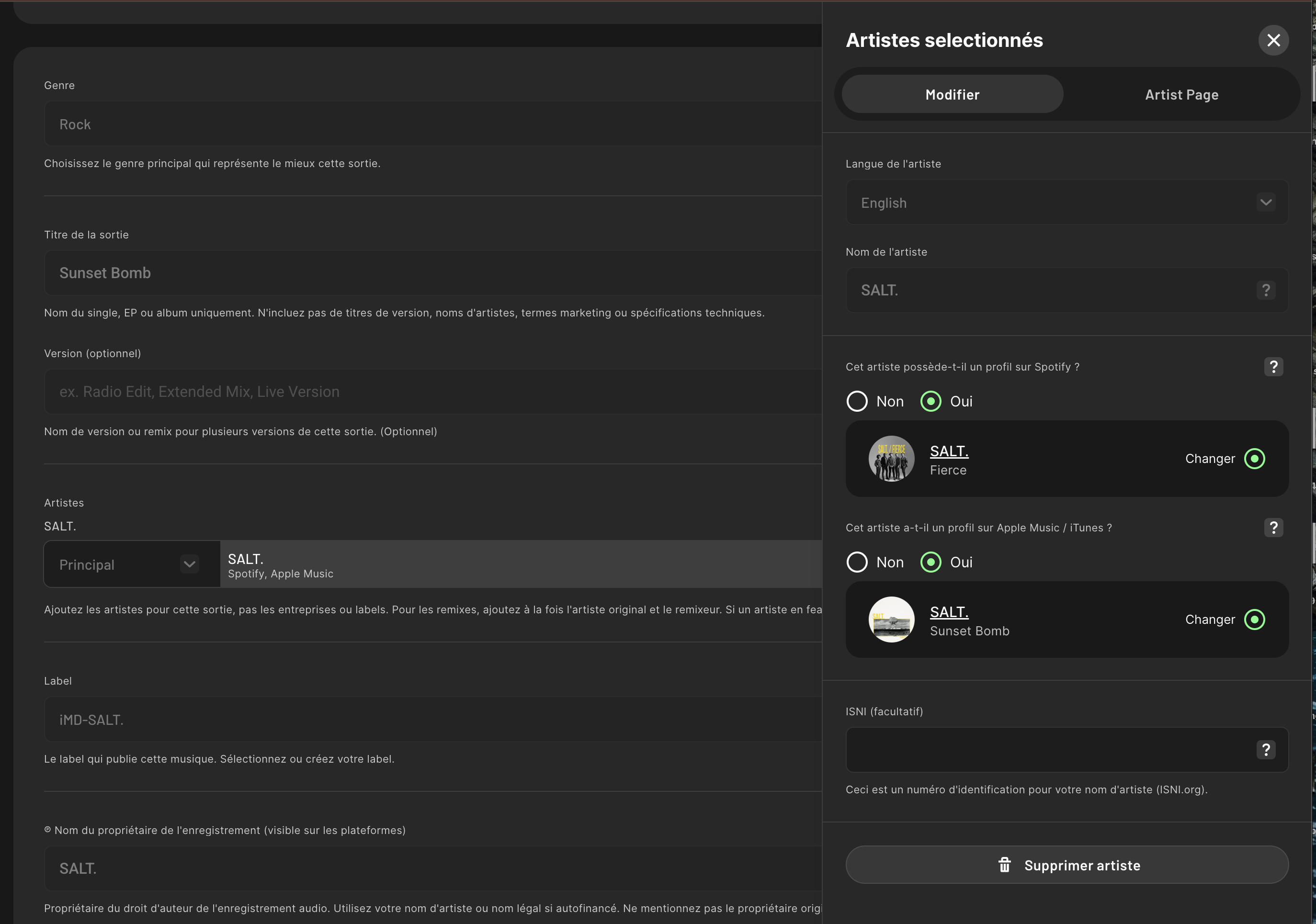Select Non for Spotify profile
1316x924 pixels.
857,402
